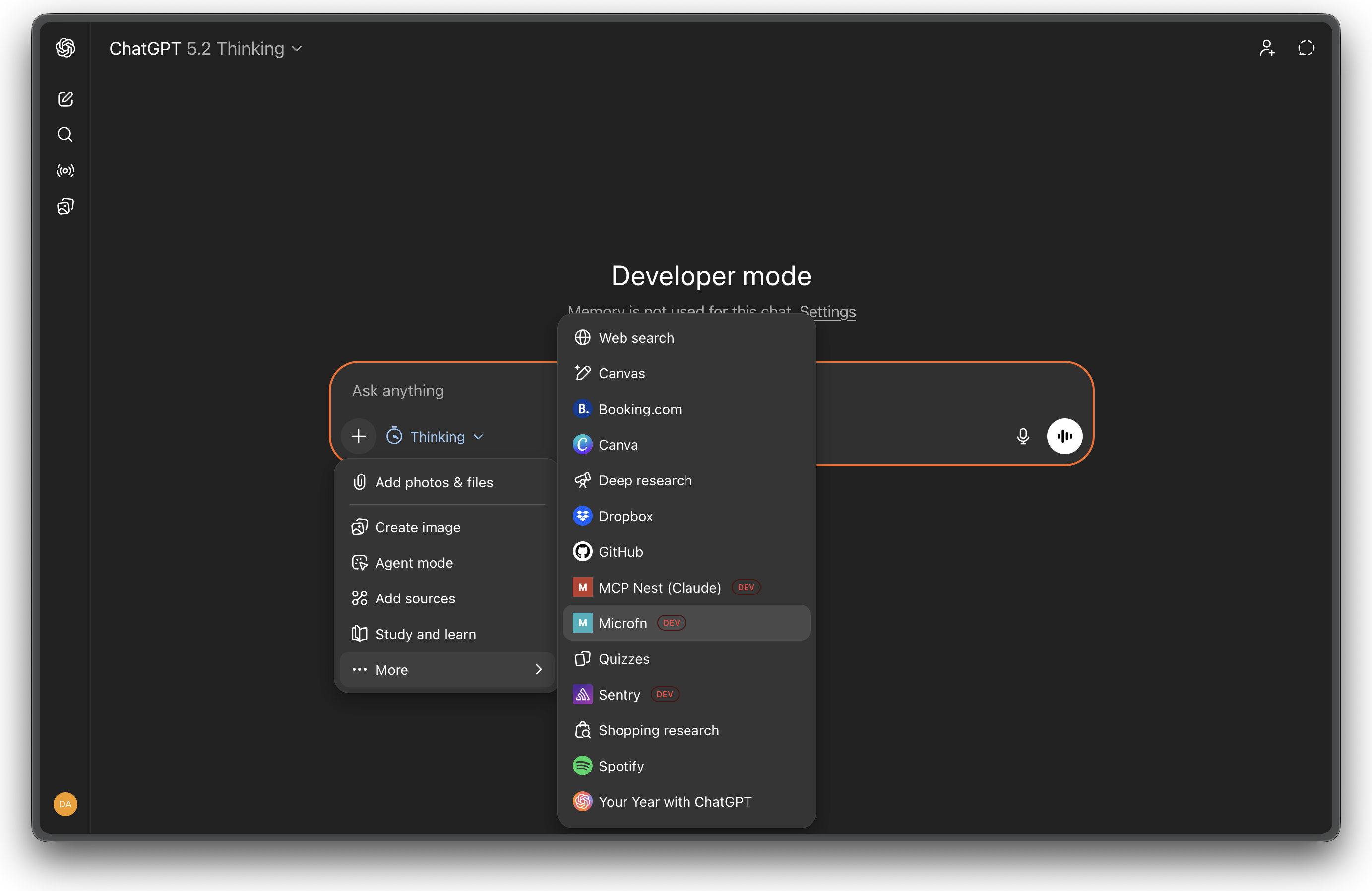Click the add person icon top right

1266,47
